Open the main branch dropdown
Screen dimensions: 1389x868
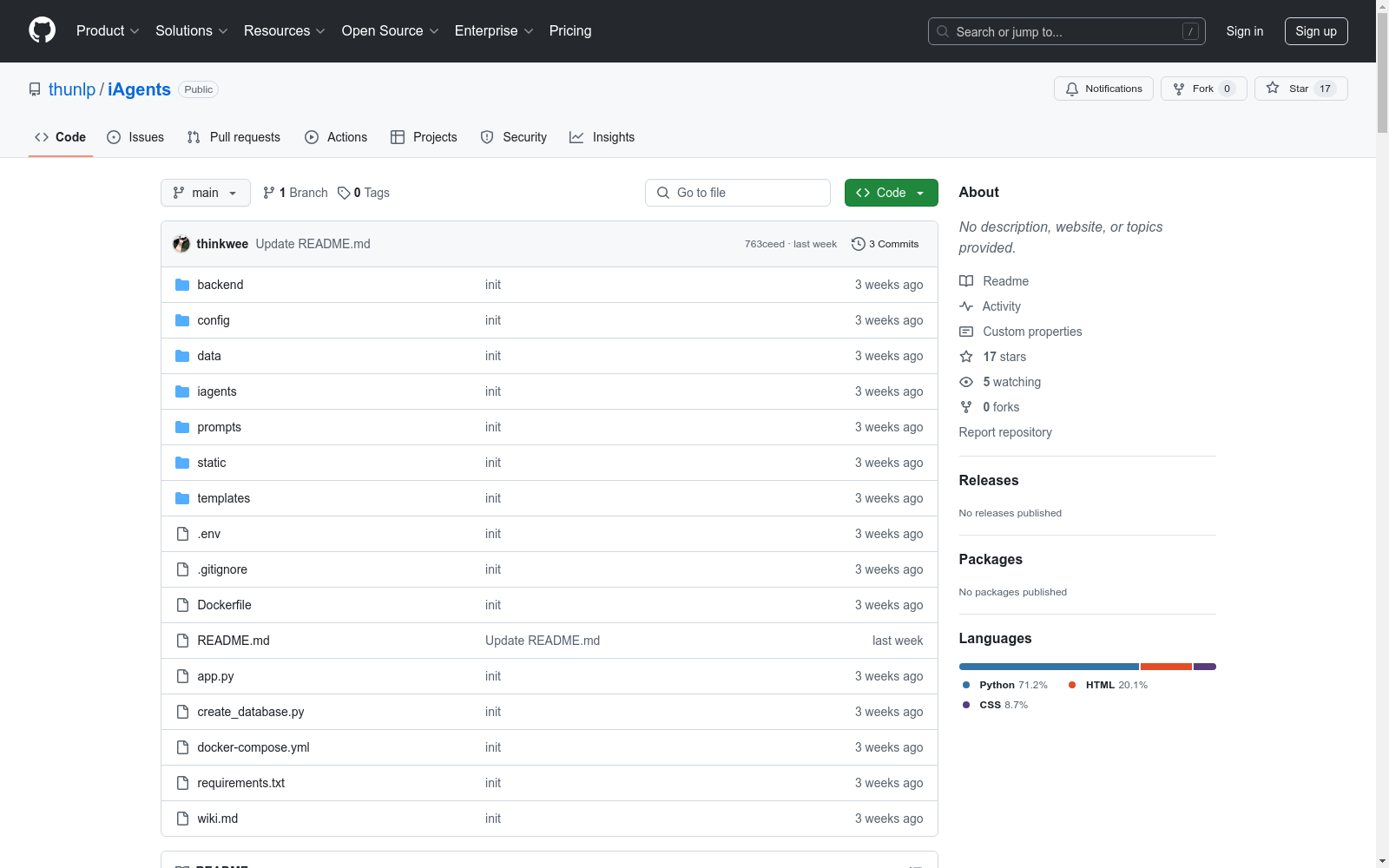(x=206, y=193)
